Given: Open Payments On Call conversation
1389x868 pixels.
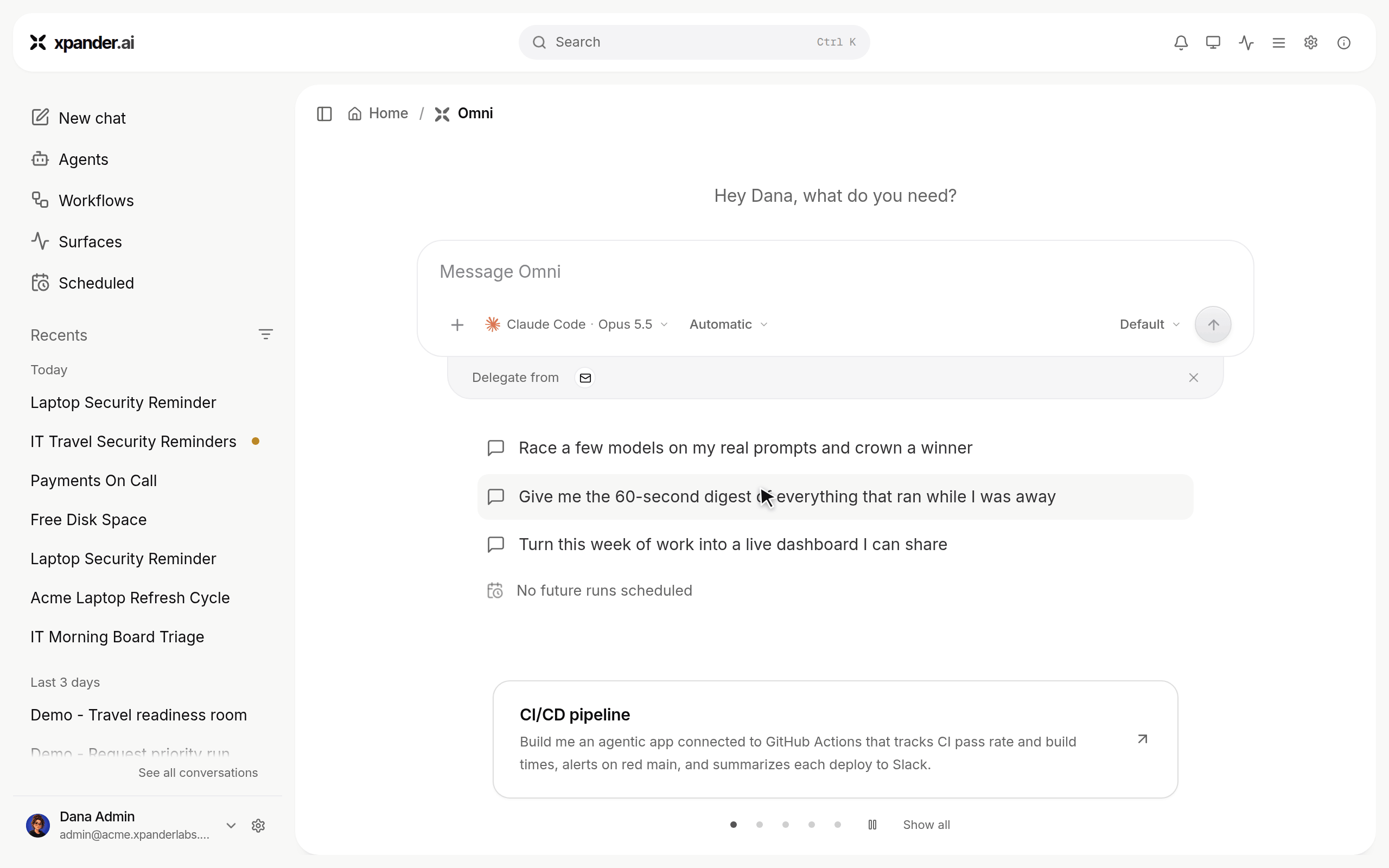Looking at the screenshot, I should tap(93, 481).
